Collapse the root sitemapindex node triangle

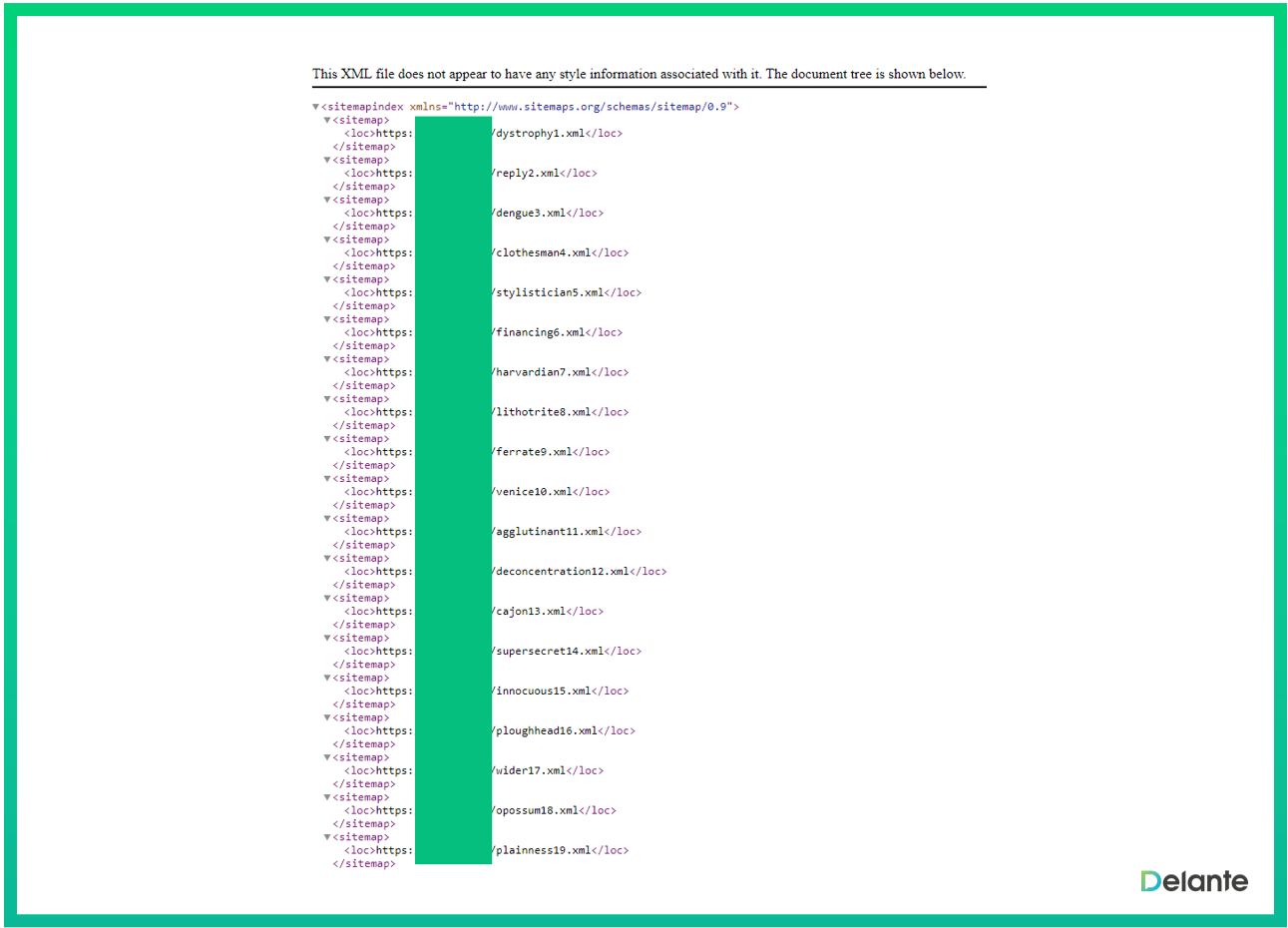point(315,107)
